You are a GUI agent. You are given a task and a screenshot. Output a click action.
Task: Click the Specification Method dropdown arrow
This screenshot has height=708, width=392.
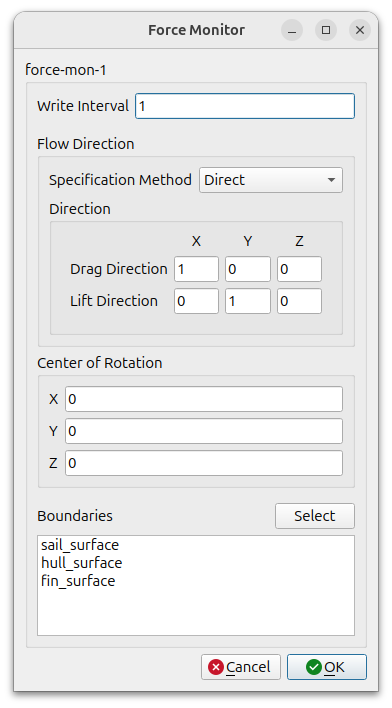(331, 180)
